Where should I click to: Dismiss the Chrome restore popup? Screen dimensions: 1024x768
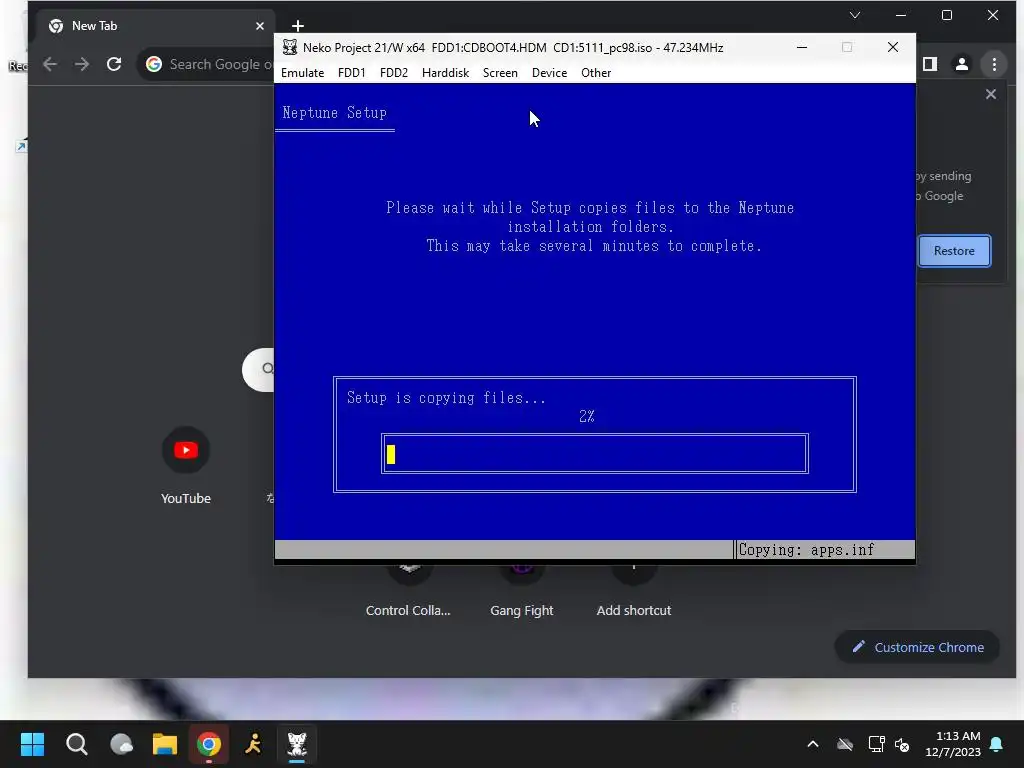pos(991,94)
